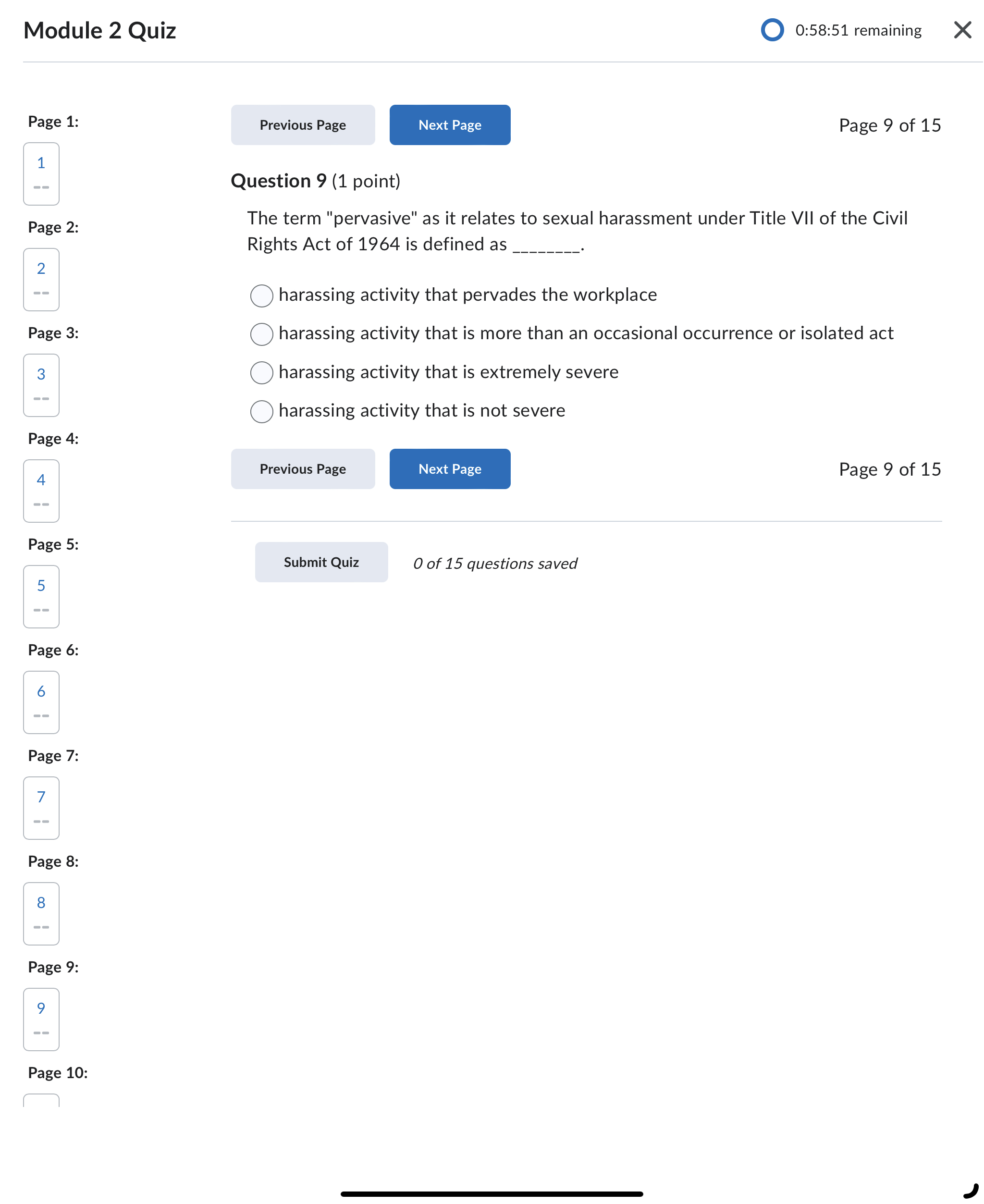Open question 6 navigation box
This screenshot has width=984, height=1204.
coord(41,702)
